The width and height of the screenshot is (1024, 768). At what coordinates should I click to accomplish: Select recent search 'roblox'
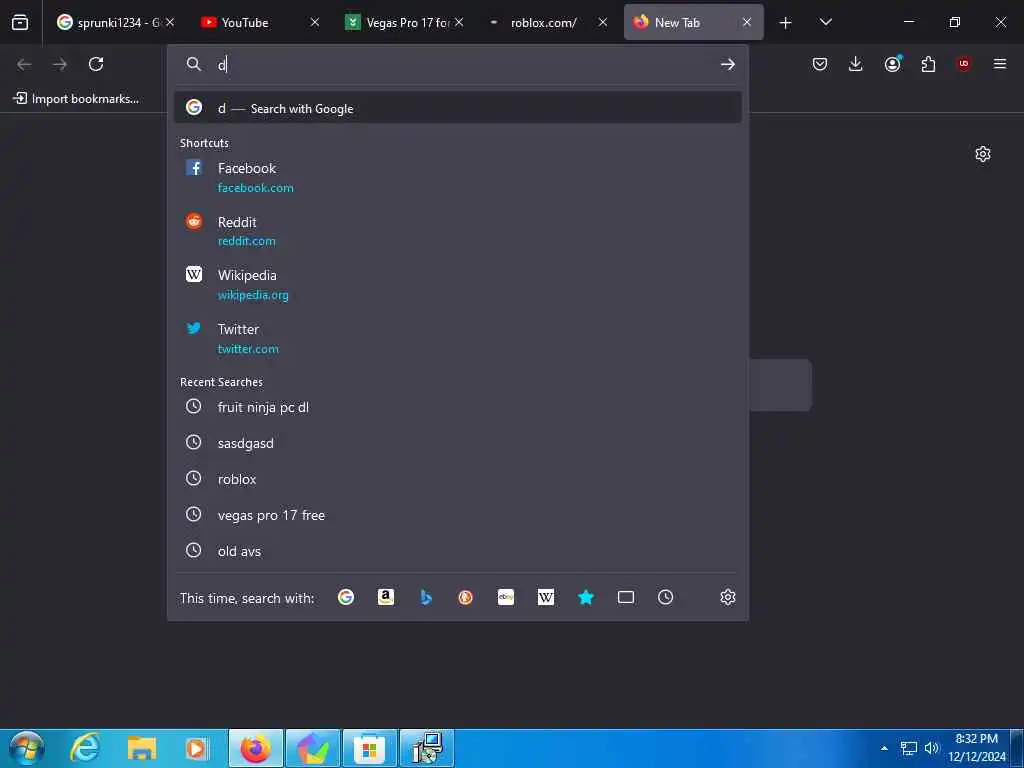[458, 479]
